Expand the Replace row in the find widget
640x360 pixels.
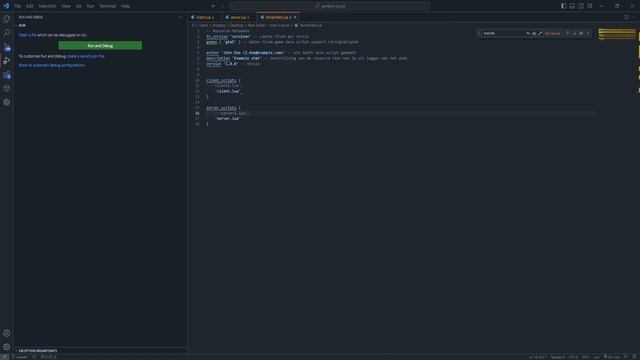[479, 33]
